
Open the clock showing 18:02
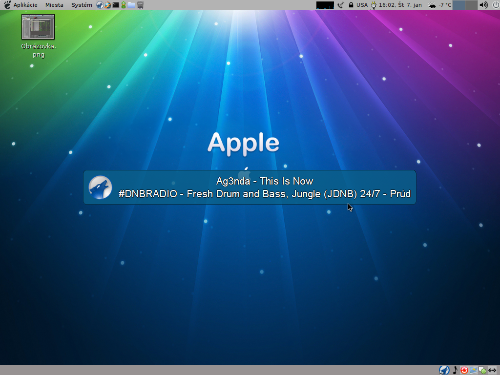click(400, 5)
